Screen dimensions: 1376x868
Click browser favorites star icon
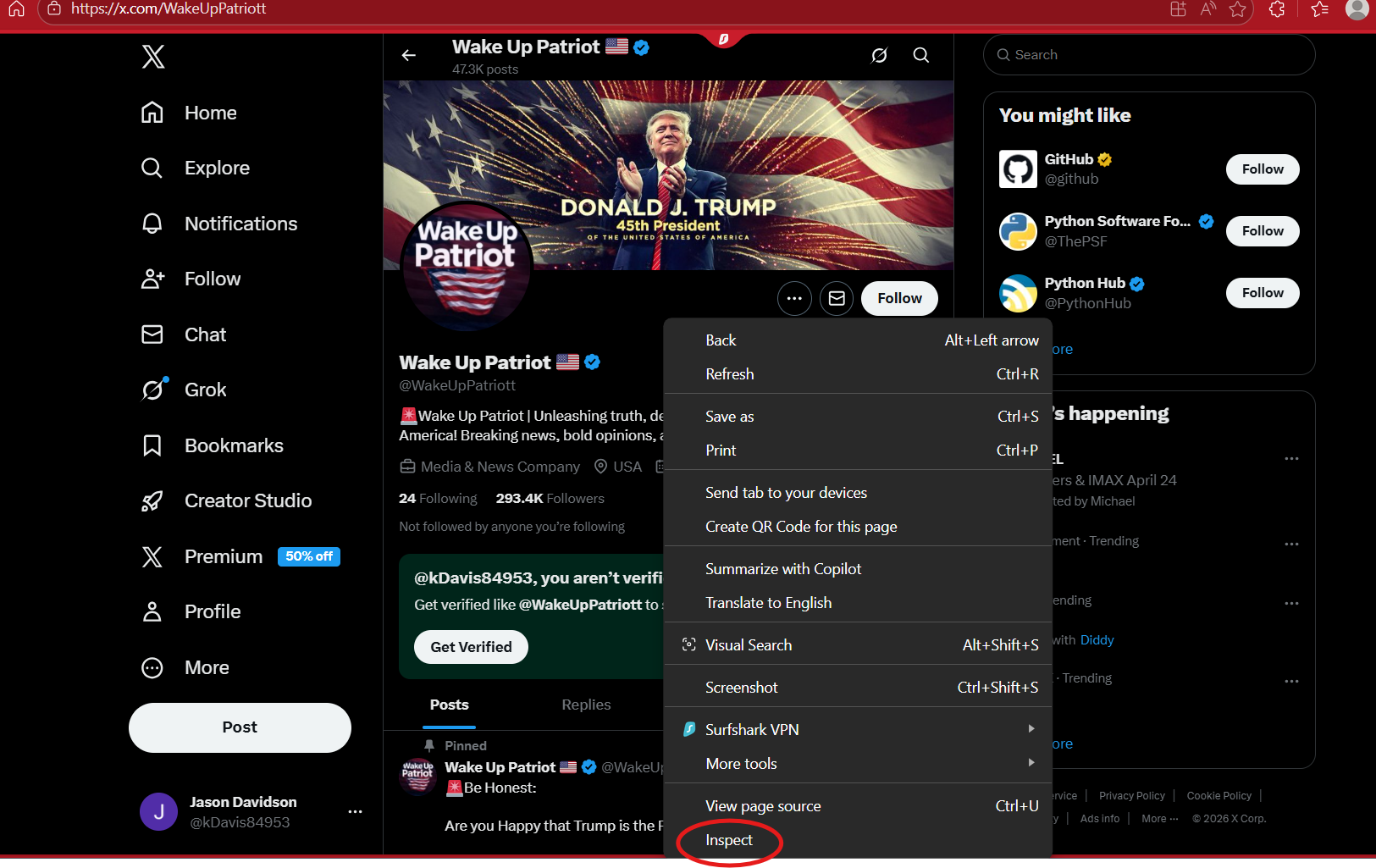point(1237,8)
